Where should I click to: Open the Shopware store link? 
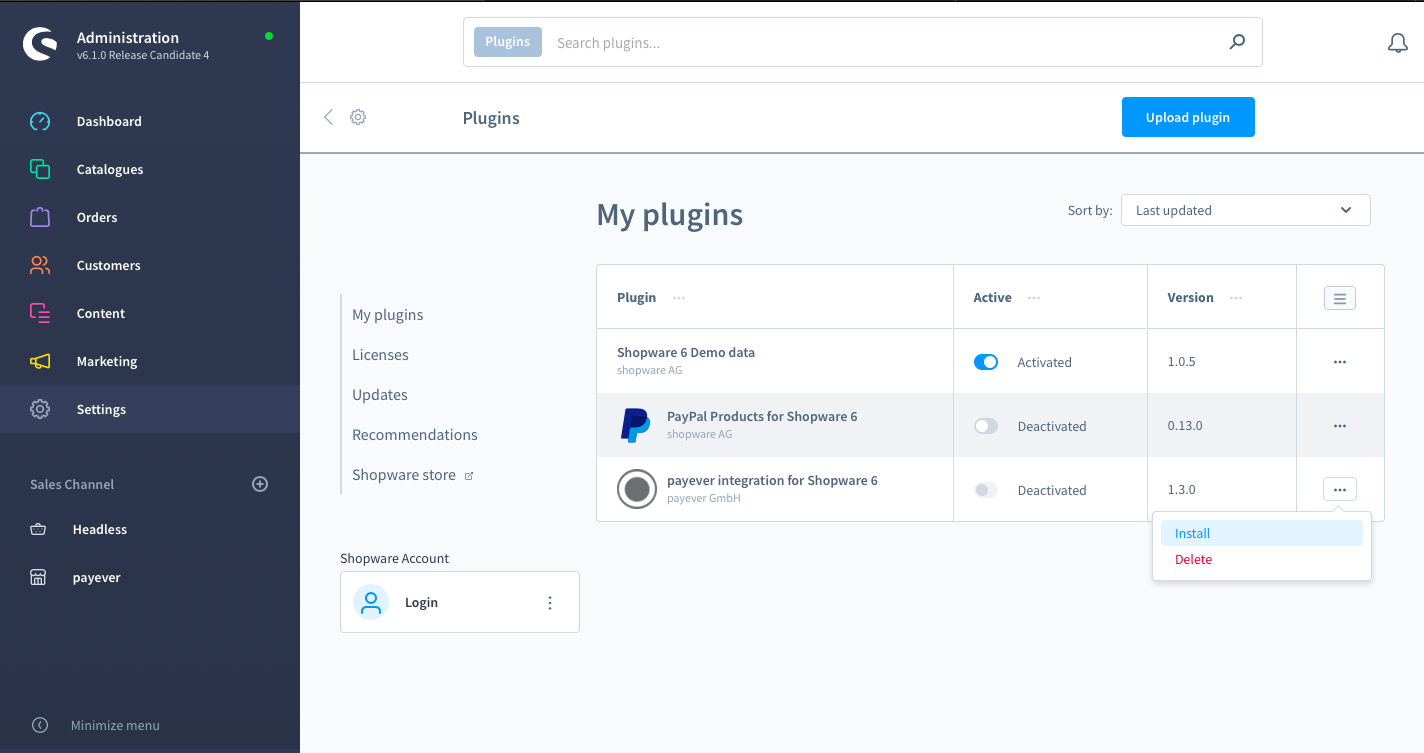(x=404, y=475)
